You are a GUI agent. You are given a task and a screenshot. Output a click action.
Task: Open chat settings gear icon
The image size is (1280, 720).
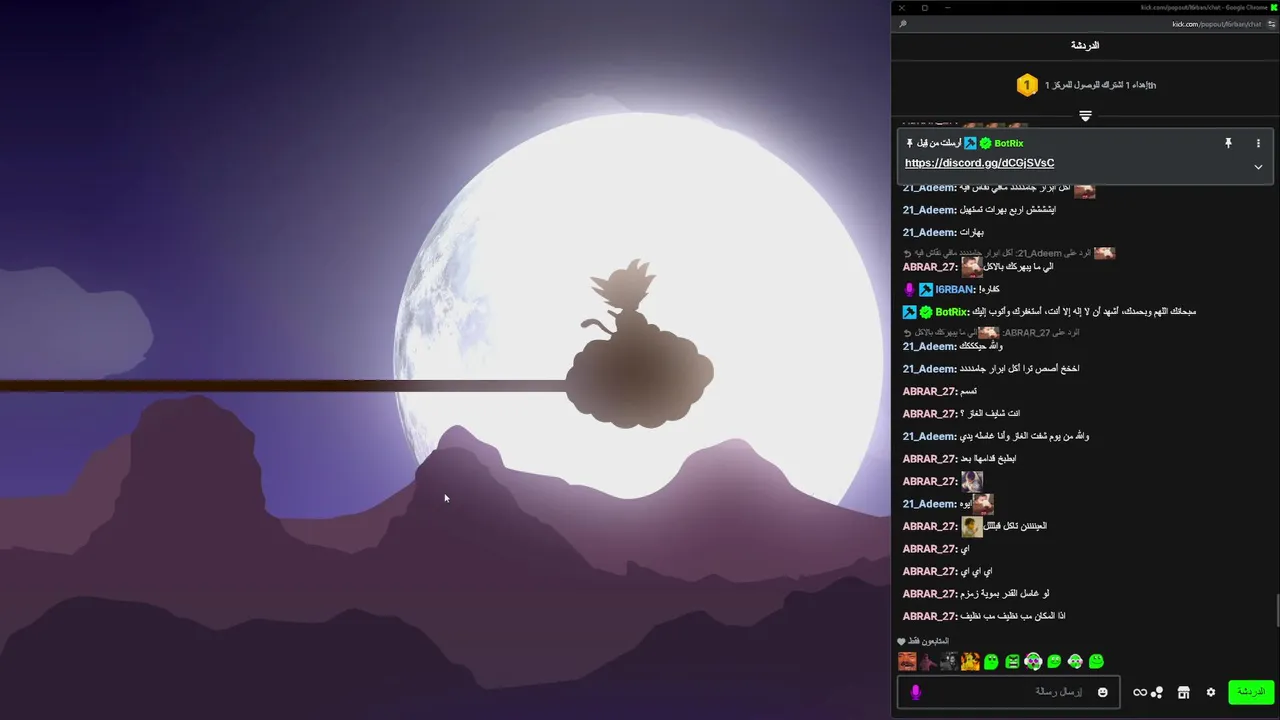(x=1211, y=692)
